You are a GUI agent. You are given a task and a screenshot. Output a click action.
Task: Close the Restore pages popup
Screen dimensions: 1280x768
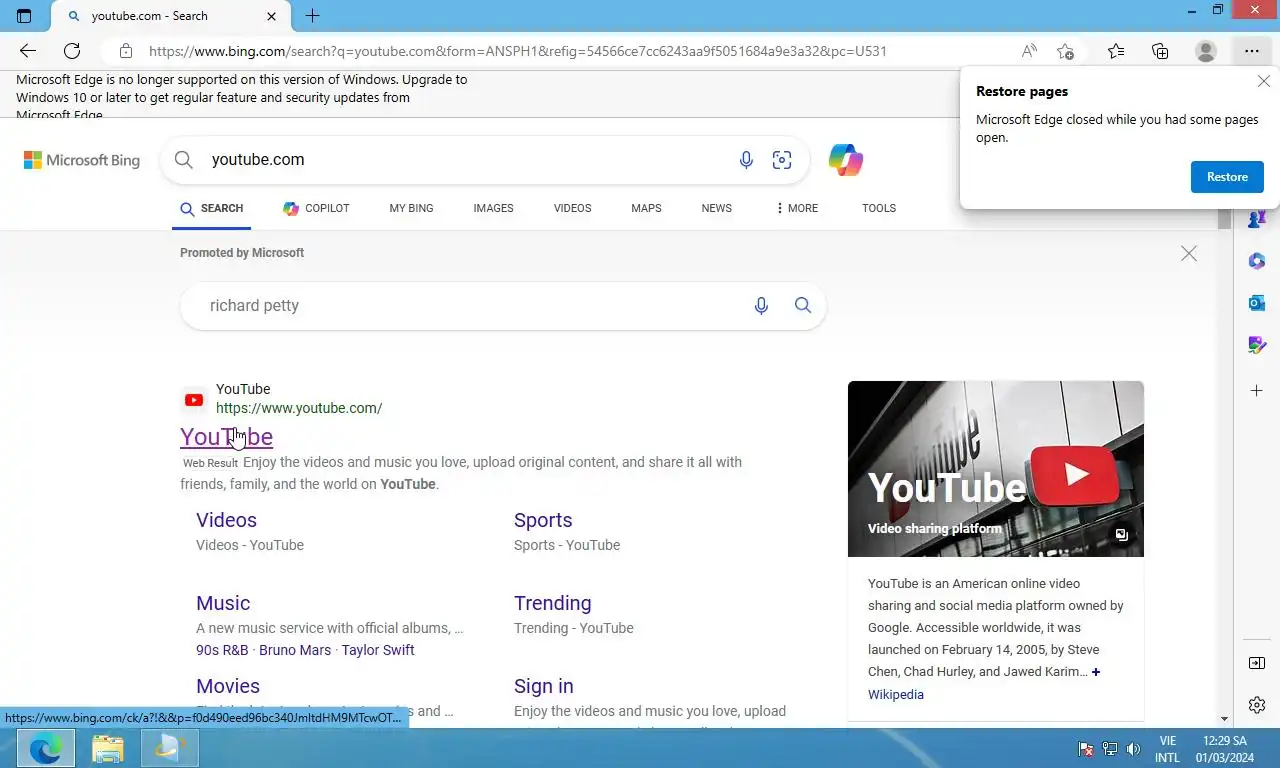click(x=1264, y=82)
